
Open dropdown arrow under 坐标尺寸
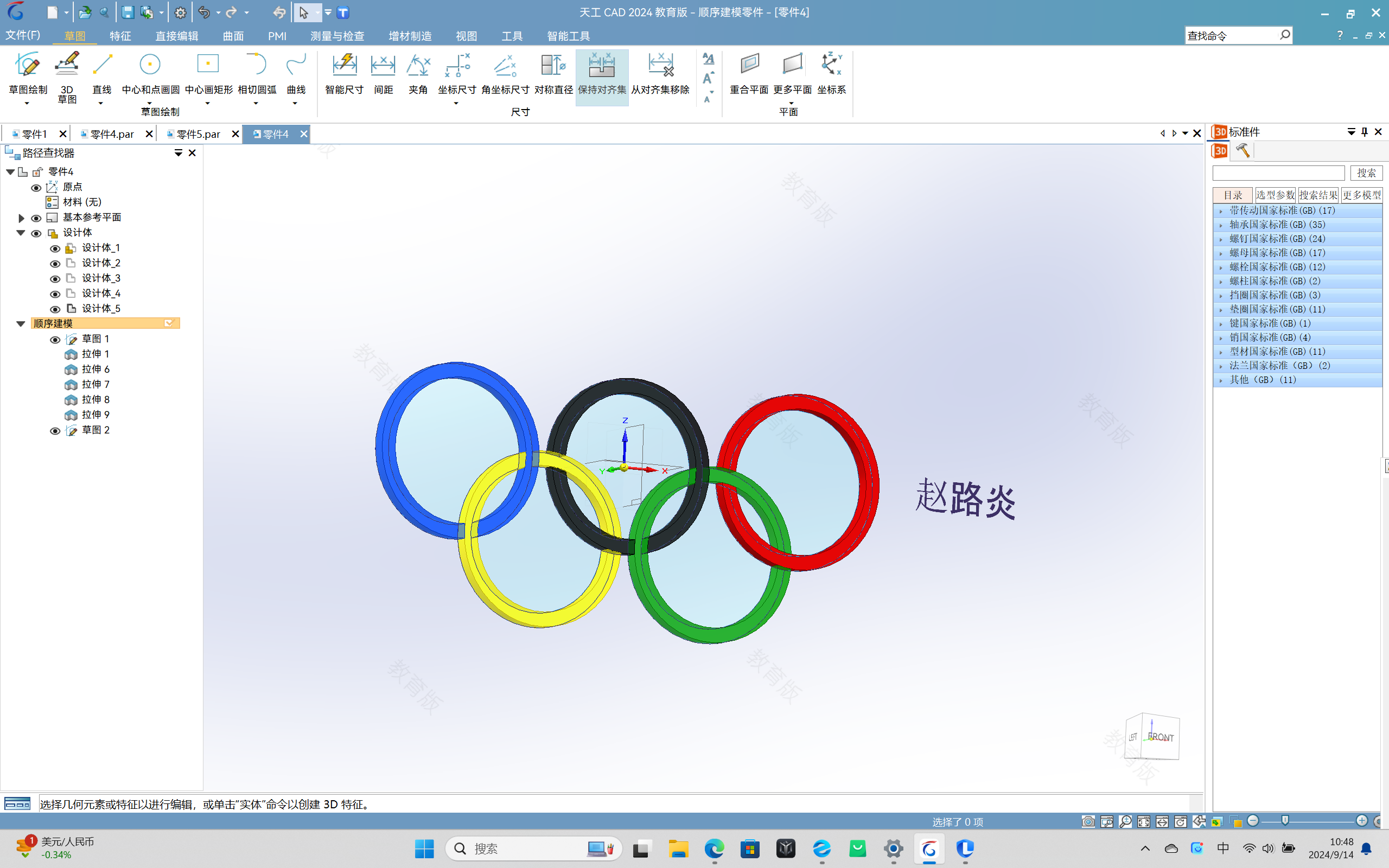[456, 103]
